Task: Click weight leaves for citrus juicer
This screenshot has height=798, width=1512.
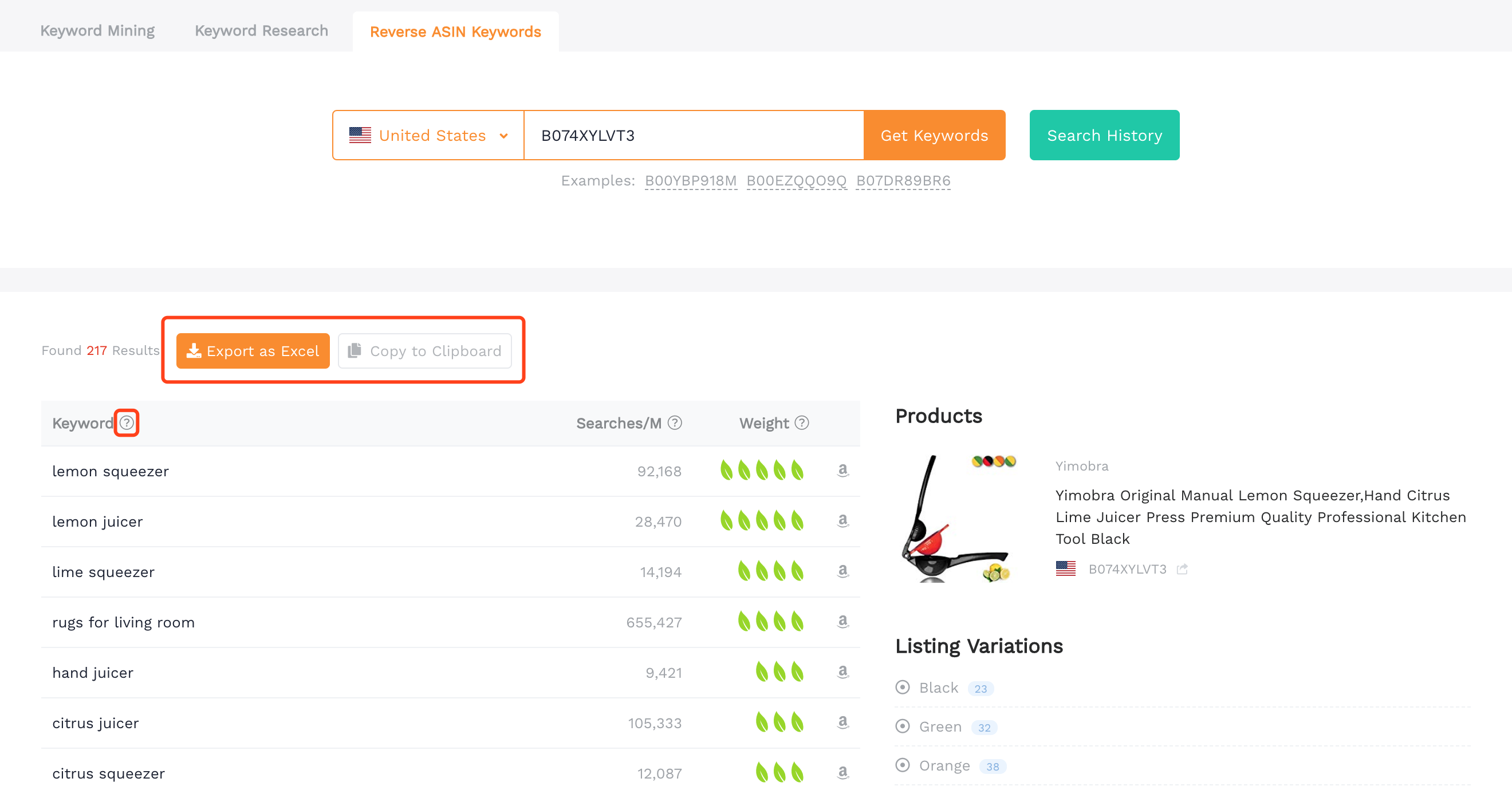Action: 779,723
